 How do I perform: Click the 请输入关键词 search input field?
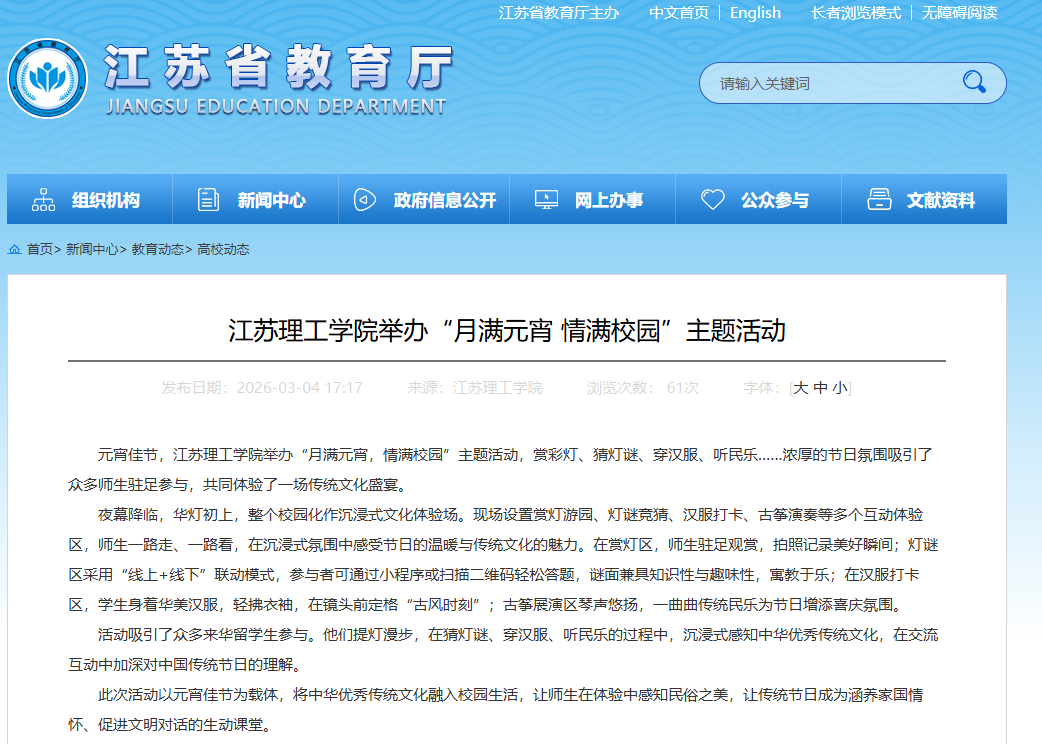coord(830,83)
